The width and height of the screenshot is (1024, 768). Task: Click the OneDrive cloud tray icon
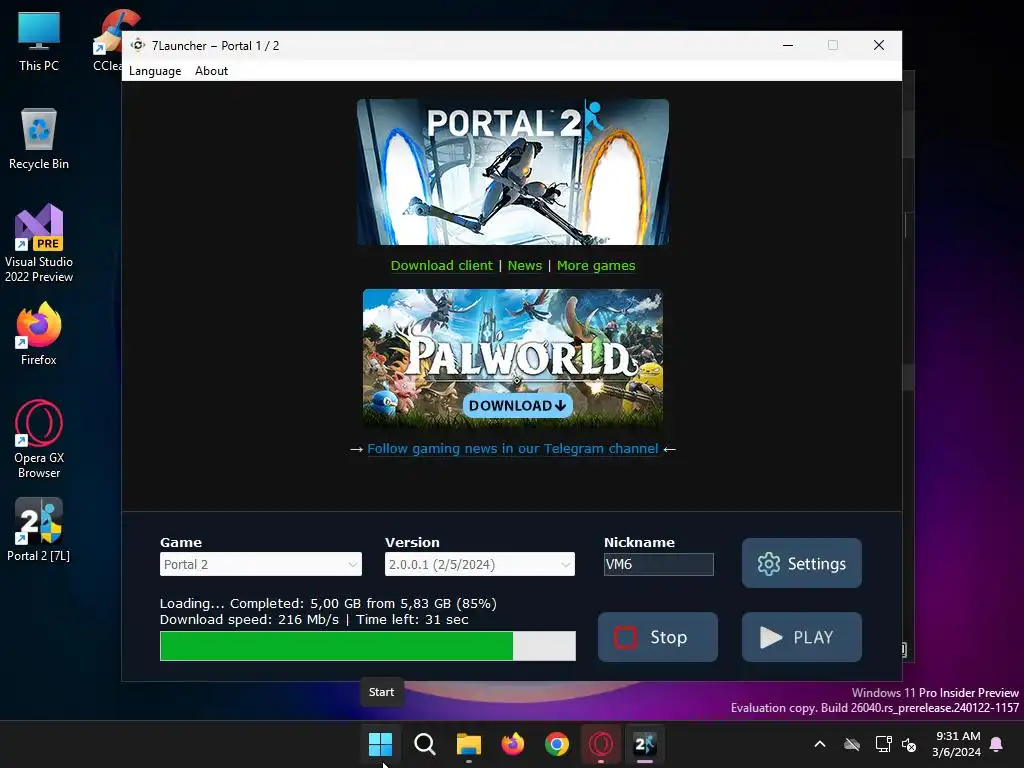[852, 744]
